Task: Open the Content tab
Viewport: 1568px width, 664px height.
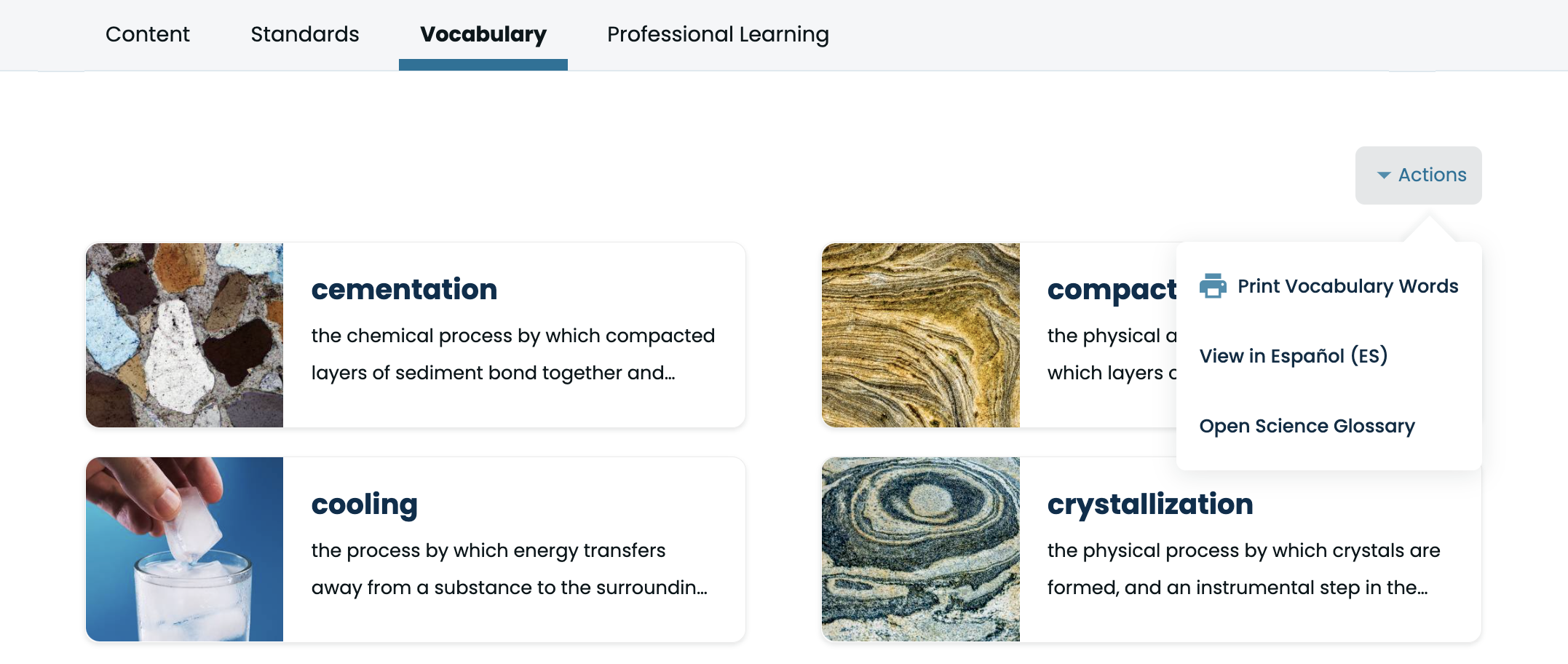Action: tap(147, 34)
